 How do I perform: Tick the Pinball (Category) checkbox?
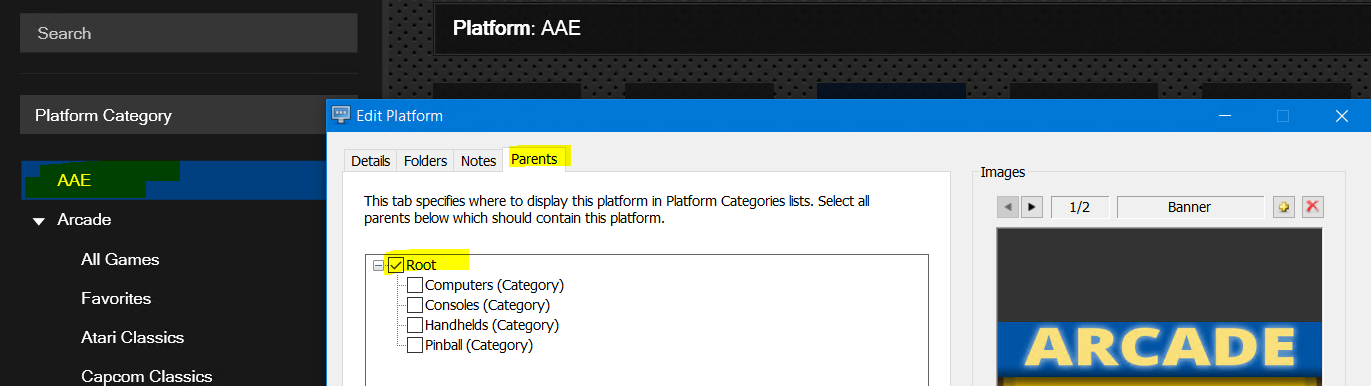(x=415, y=345)
